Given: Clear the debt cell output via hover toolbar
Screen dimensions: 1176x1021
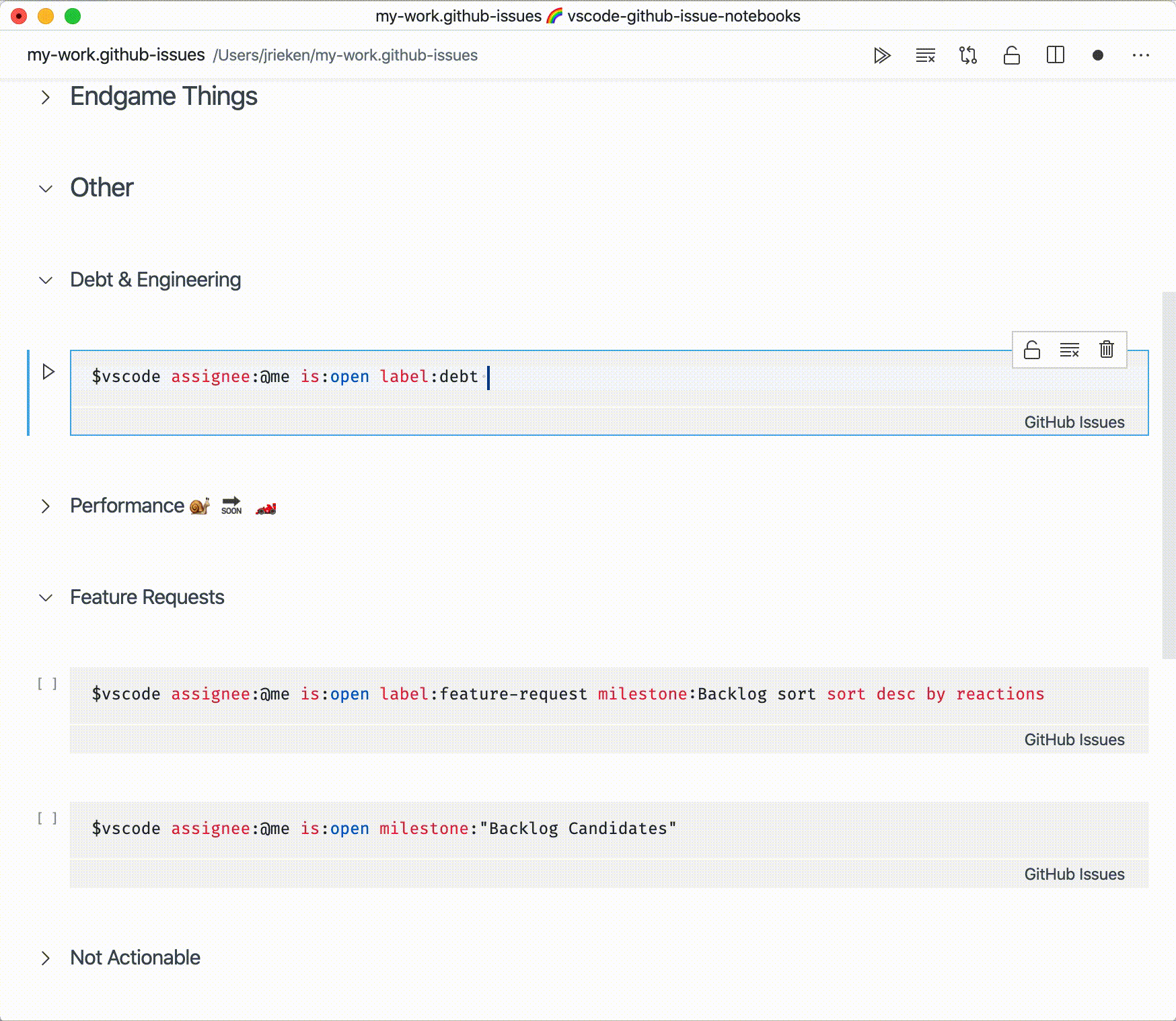Looking at the screenshot, I should (x=1070, y=349).
